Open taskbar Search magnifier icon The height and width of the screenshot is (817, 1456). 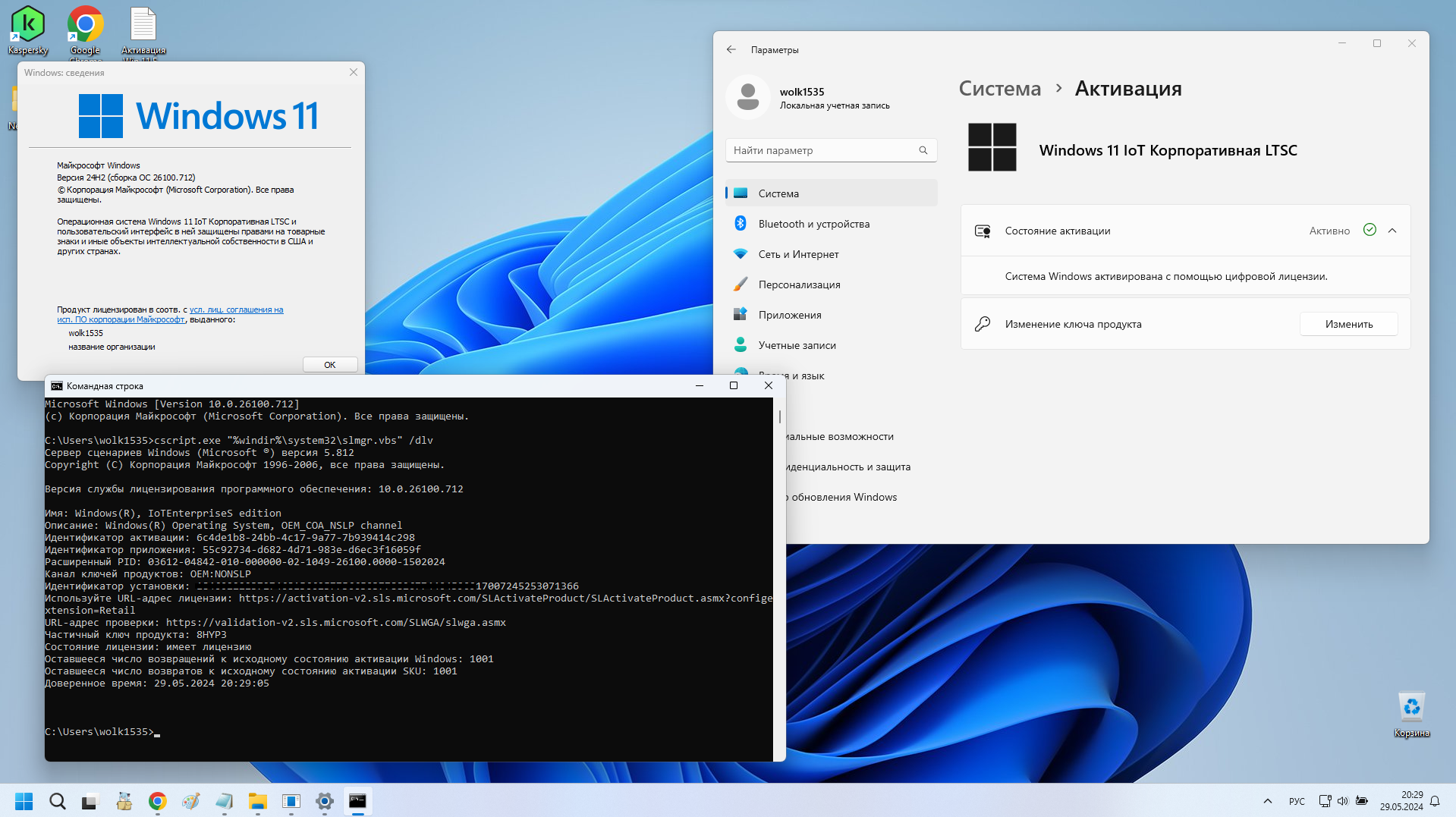coord(58,801)
